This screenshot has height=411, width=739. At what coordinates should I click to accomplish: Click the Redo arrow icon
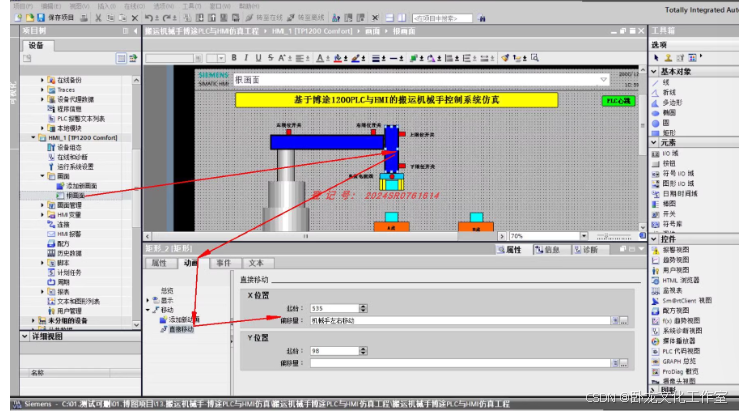[x=166, y=18]
